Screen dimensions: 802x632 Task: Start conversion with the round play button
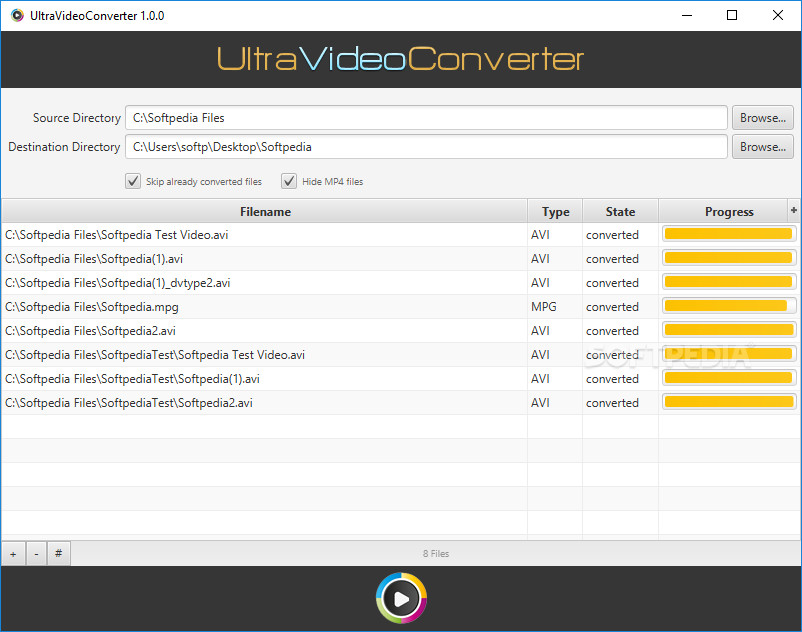click(402, 598)
